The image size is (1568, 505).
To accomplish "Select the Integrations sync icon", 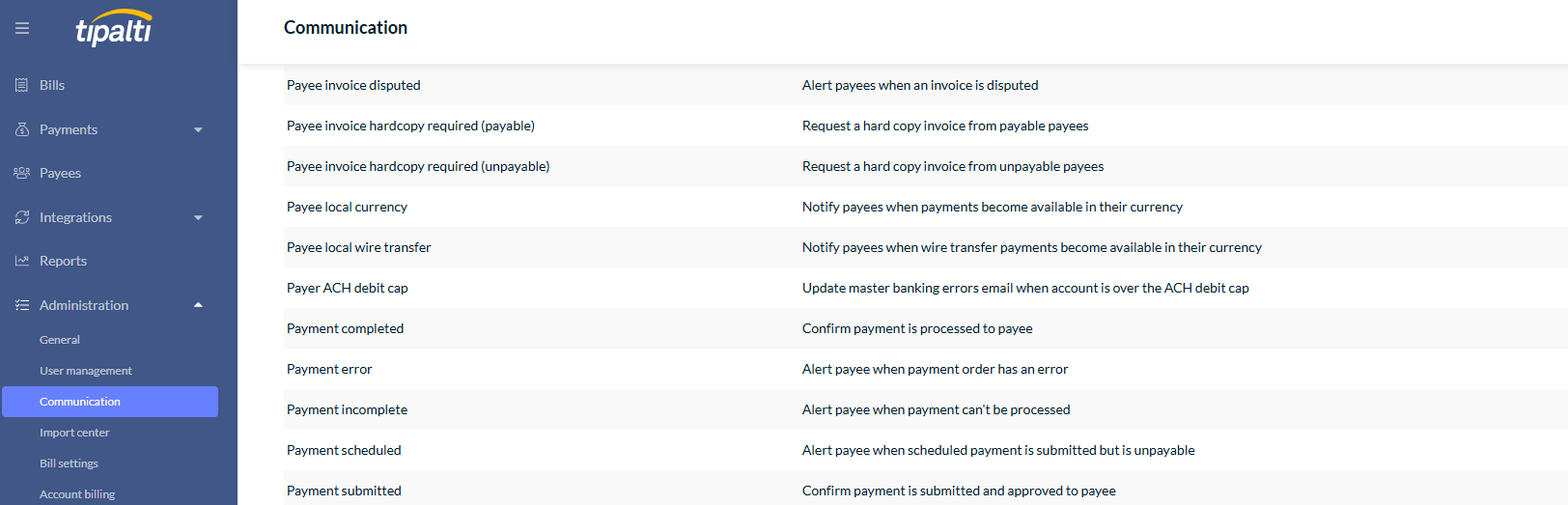I will [22, 217].
